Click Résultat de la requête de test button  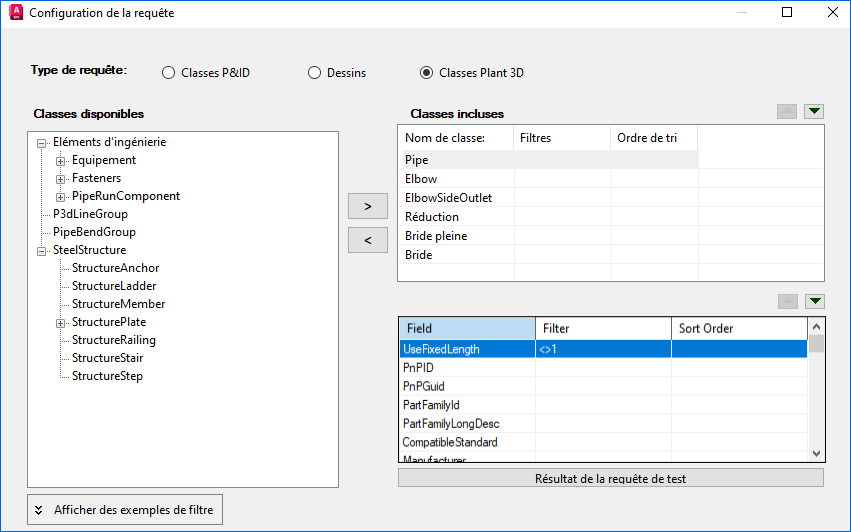click(610, 478)
